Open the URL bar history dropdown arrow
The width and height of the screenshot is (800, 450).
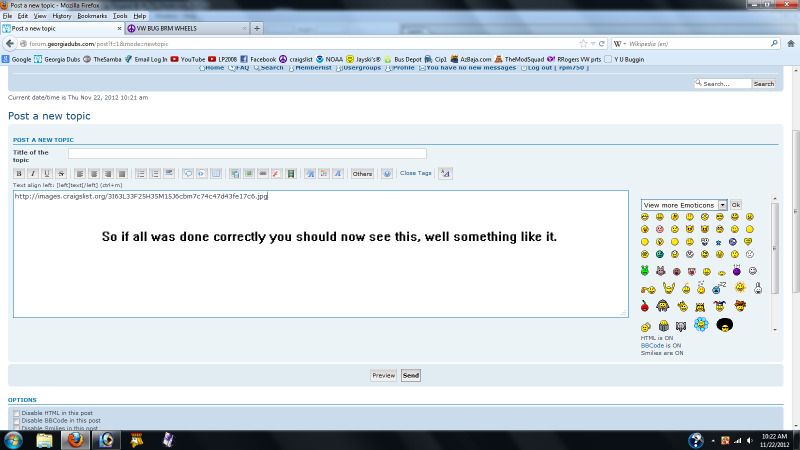click(593, 44)
